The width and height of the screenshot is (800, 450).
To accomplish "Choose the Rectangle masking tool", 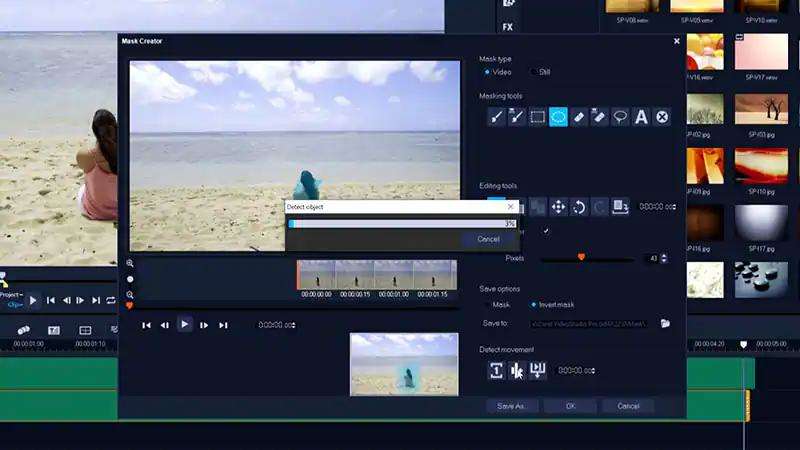I will pos(537,117).
